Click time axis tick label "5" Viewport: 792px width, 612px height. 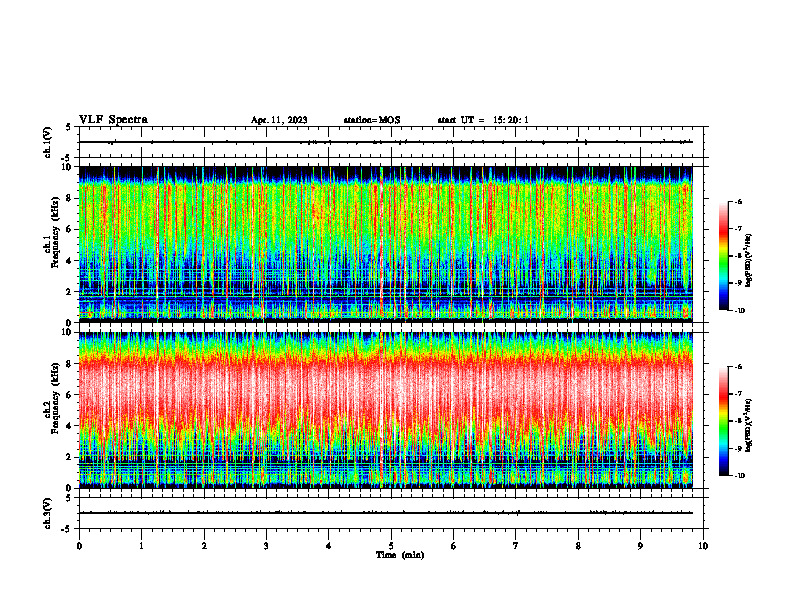[x=391, y=546]
